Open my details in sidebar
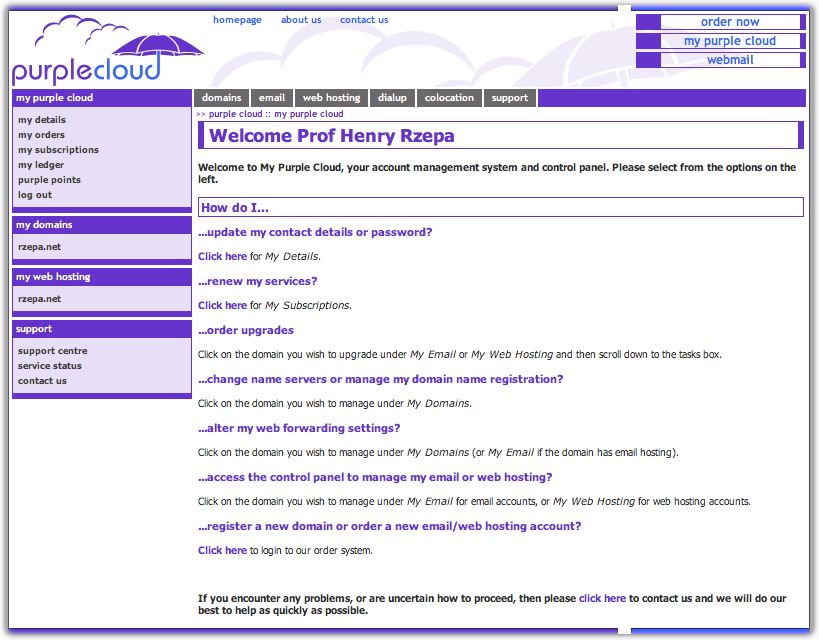 [42, 120]
